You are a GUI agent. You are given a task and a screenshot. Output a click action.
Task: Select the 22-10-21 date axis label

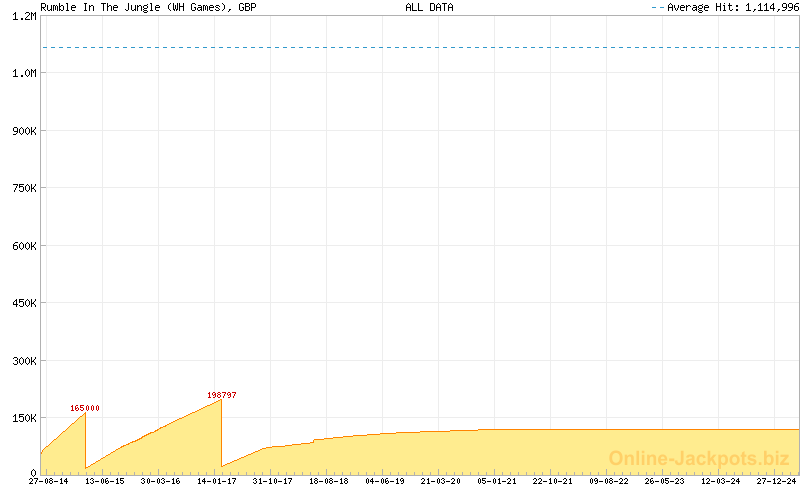click(x=553, y=481)
